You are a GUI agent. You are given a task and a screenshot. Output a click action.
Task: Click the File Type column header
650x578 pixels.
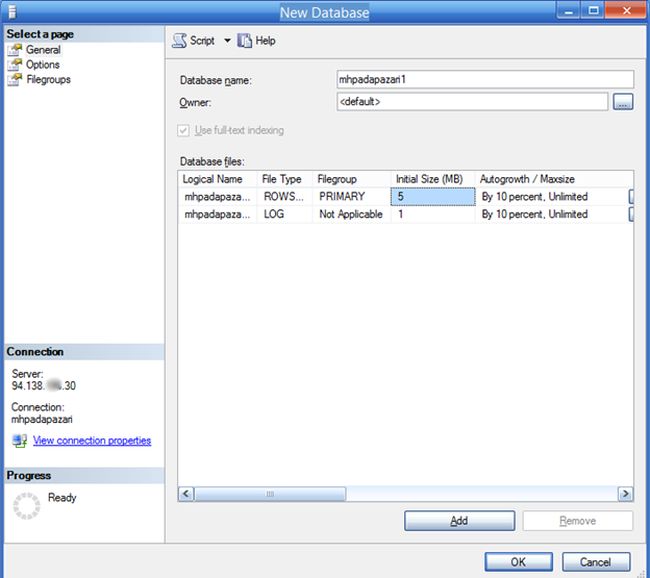(285, 179)
